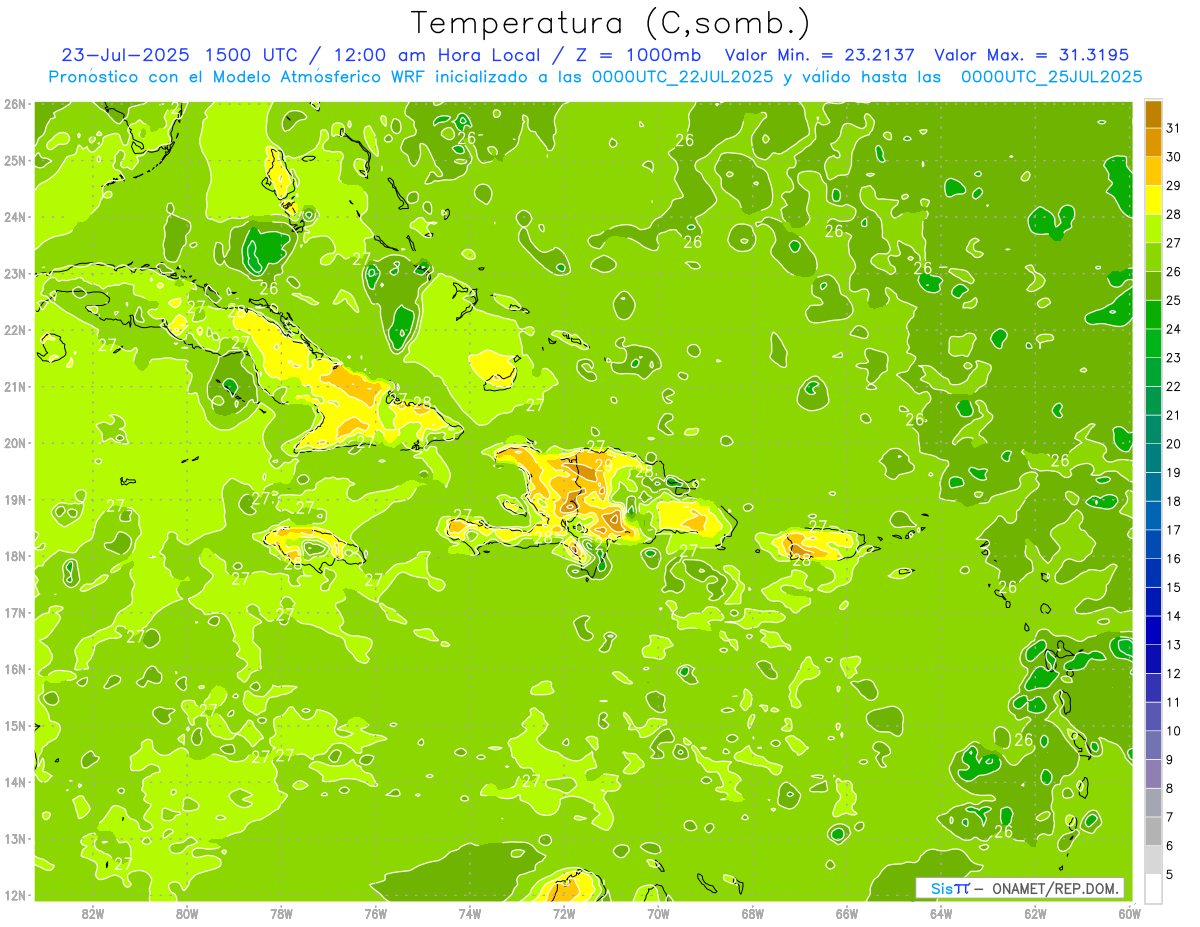Screen dimensions: 1200x927
Task: Click the 'Valor Max. = 31.3195' value
Action: [1032, 54]
